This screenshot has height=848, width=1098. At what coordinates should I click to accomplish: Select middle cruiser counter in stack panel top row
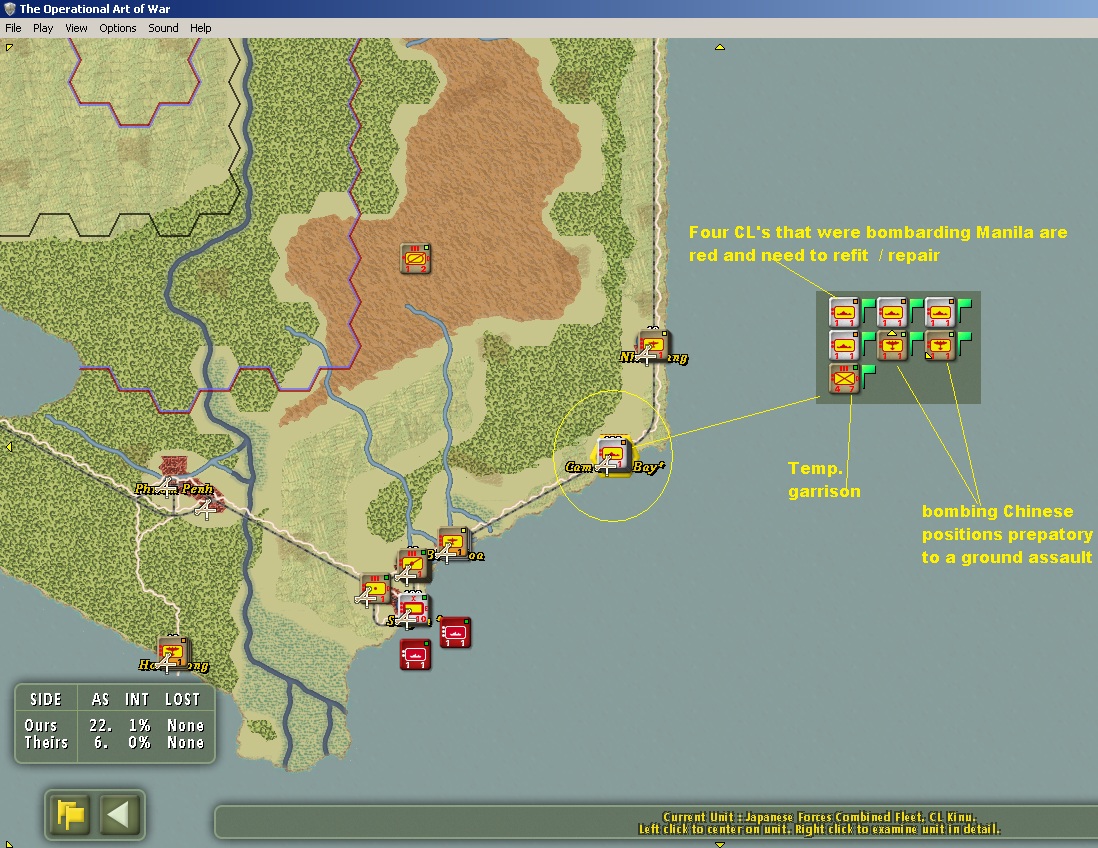point(891,312)
